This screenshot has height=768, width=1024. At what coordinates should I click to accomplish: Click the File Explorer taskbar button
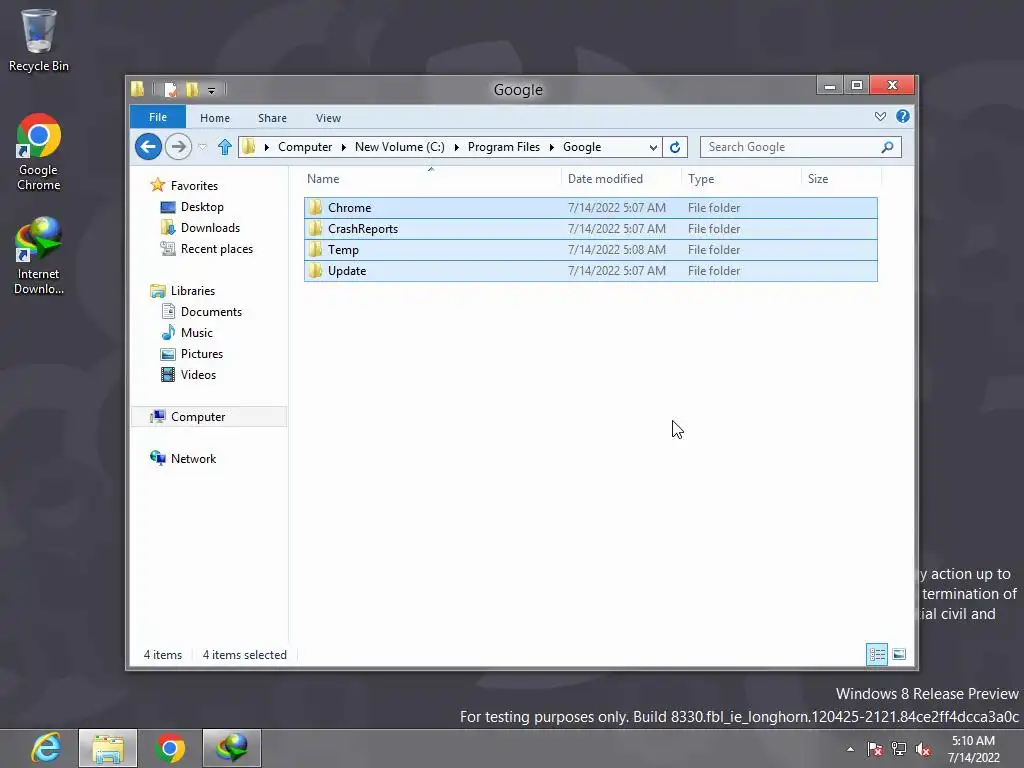click(108, 748)
